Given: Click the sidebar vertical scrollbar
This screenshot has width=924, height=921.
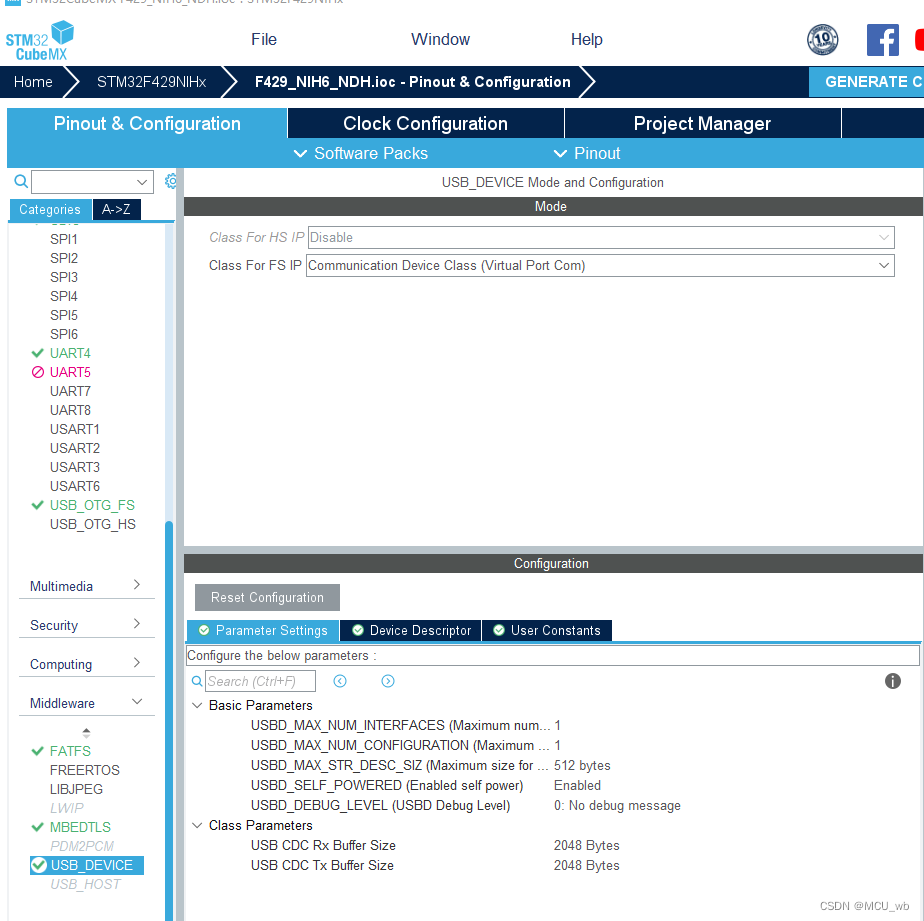Looking at the screenshot, I should coord(169,719).
